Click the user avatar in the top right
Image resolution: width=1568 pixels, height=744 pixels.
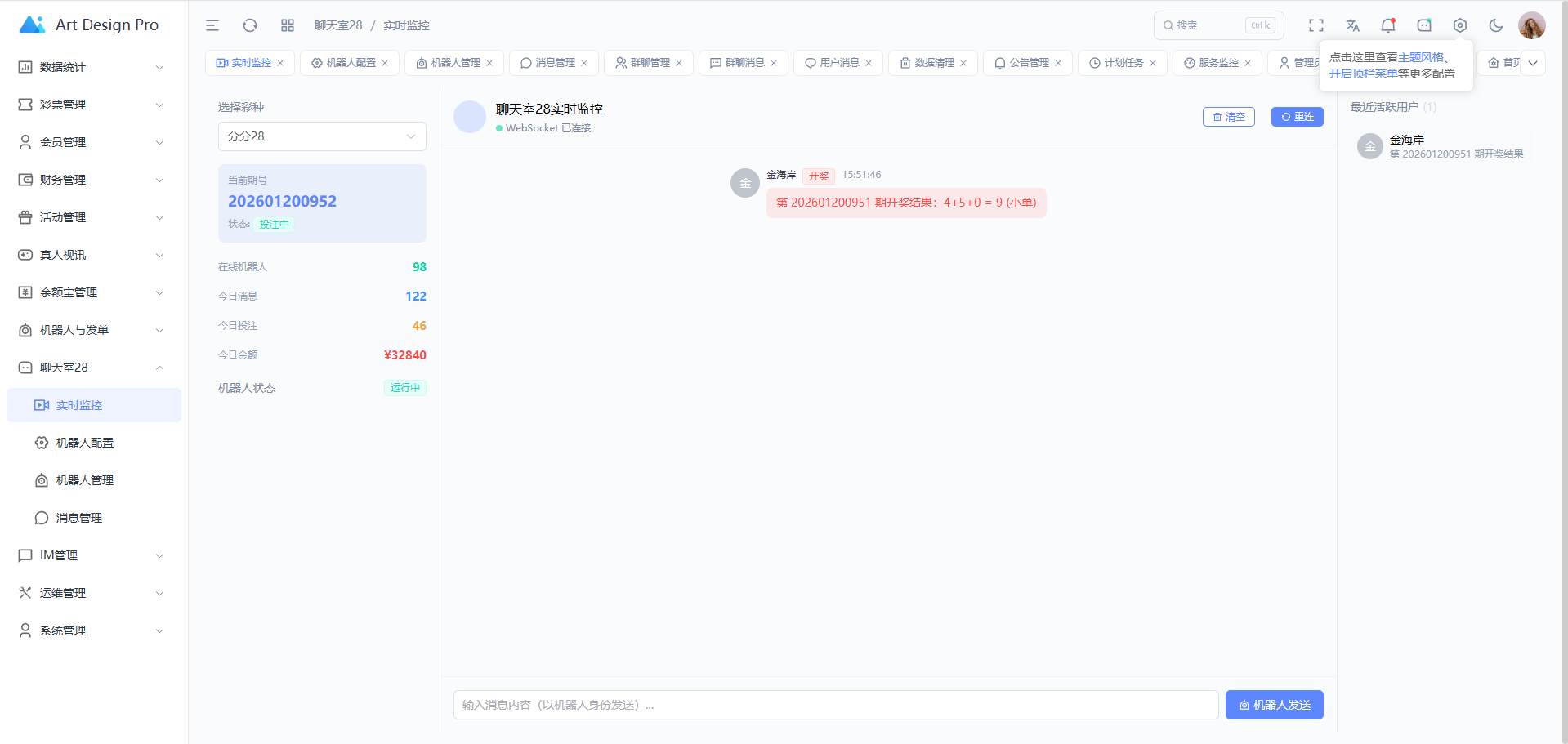(x=1531, y=25)
